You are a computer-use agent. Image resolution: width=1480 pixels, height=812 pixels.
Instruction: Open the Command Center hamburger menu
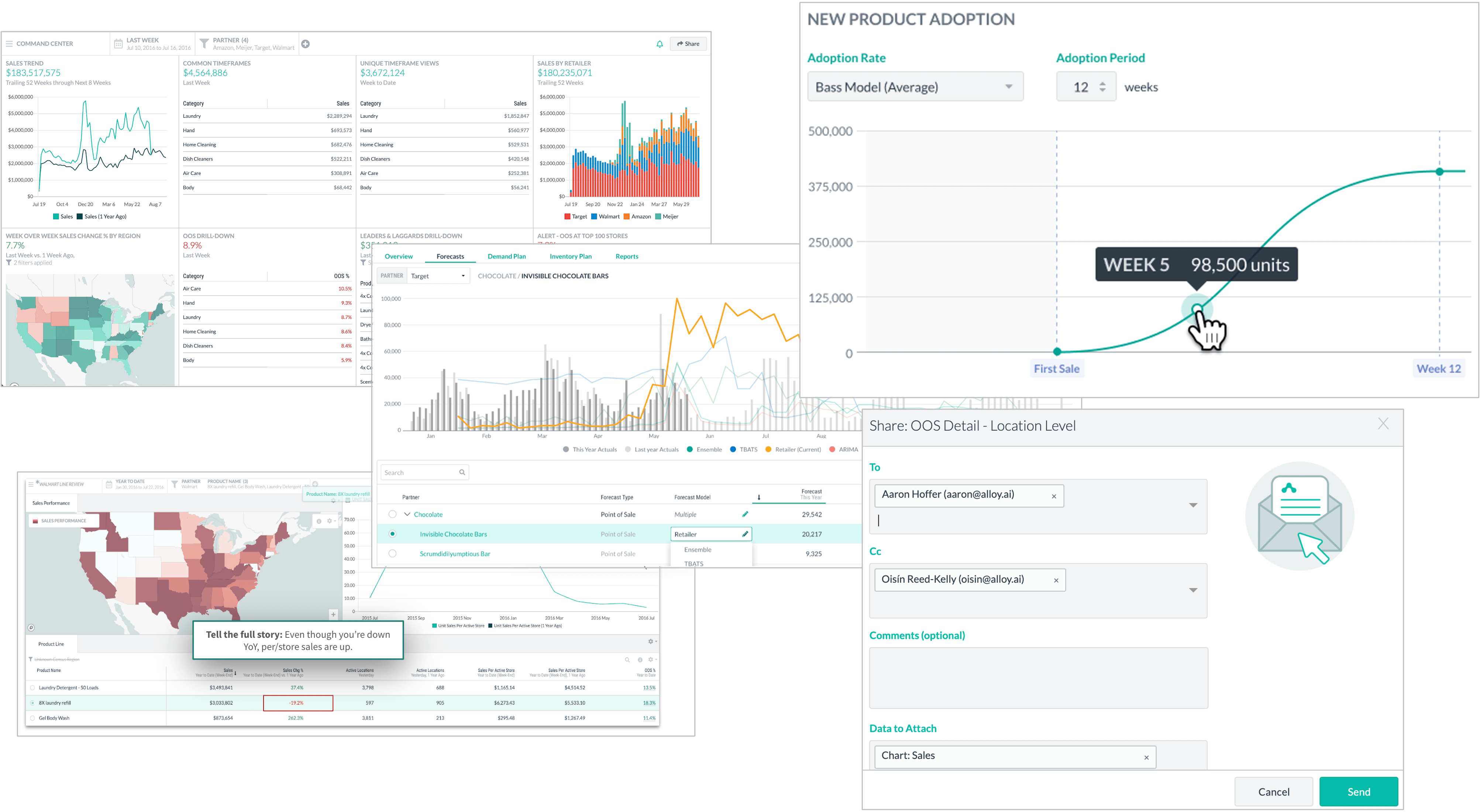[x=8, y=43]
